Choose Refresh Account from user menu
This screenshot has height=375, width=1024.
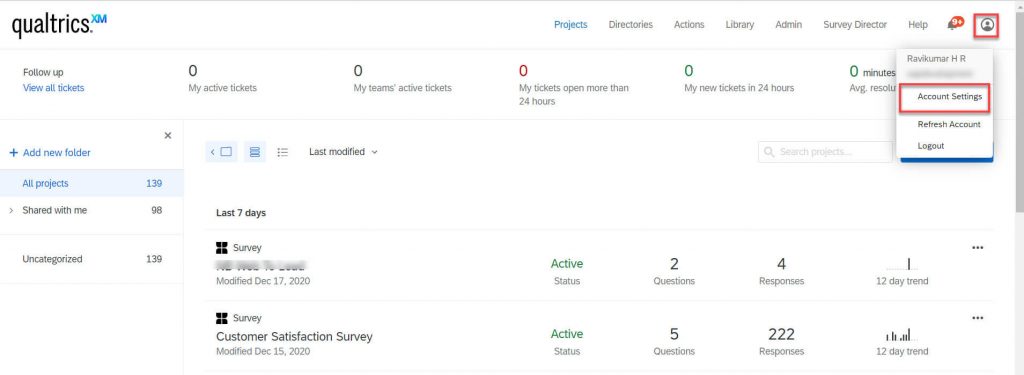click(x=949, y=124)
